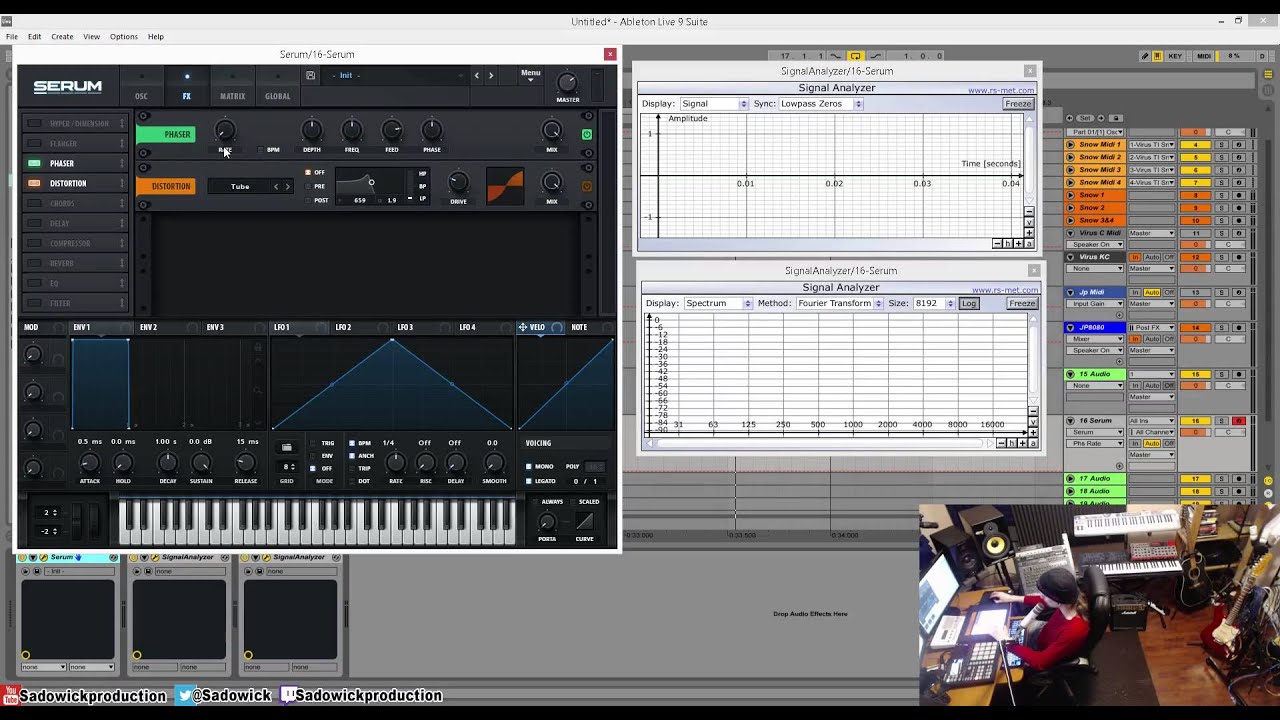Image resolution: width=1280 pixels, height=720 pixels.
Task: Adjust the Distortion Drive knob
Action: pyautogui.click(x=458, y=182)
